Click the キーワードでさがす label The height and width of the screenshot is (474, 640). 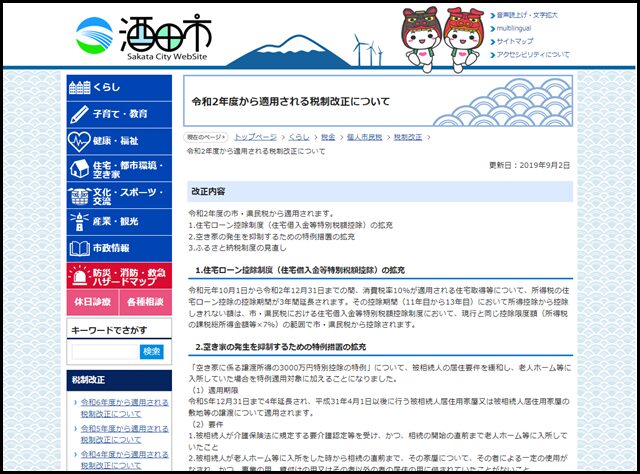[x=109, y=330]
